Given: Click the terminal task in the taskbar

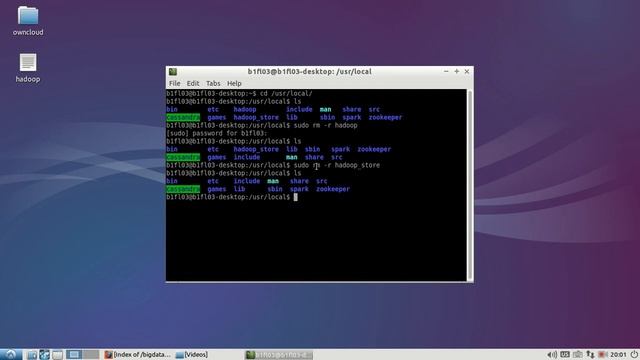Looking at the screenshot, I should click(279, 355).
